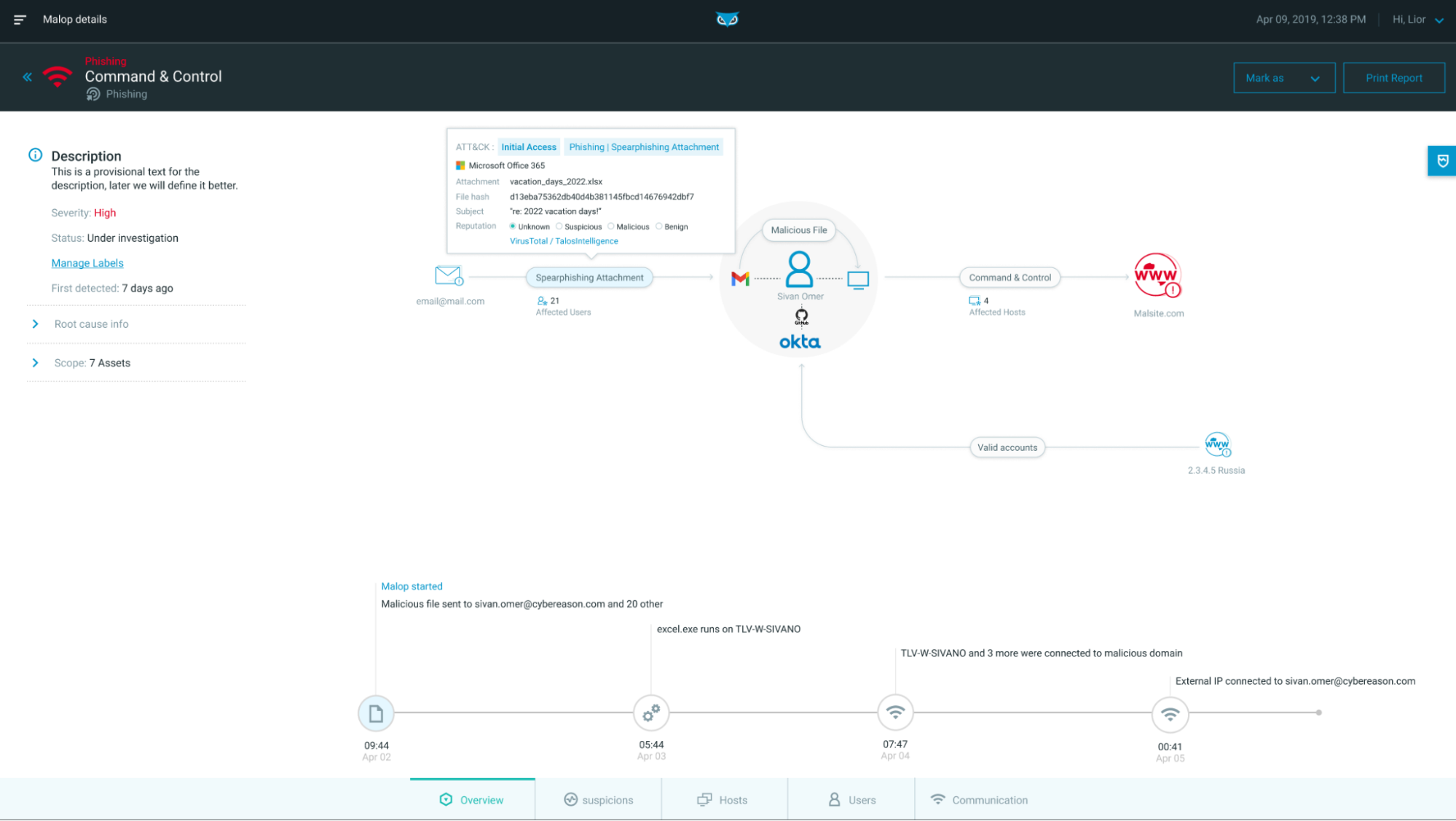Click the Okta logo in the attack graph

point(799,341)
